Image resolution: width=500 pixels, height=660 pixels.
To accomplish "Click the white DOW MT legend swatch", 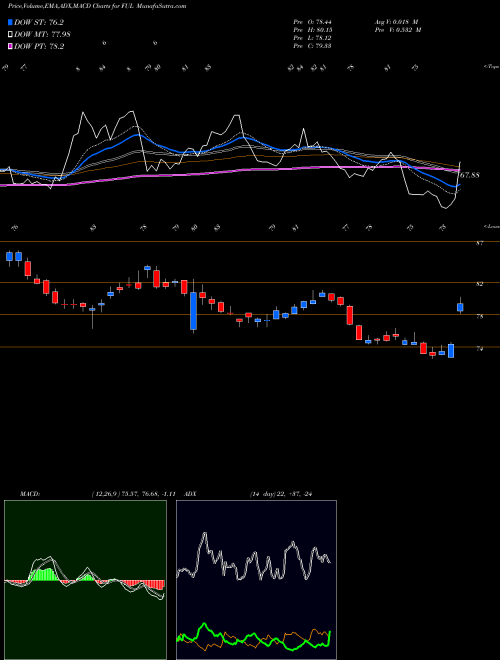I will coord(10,35).
